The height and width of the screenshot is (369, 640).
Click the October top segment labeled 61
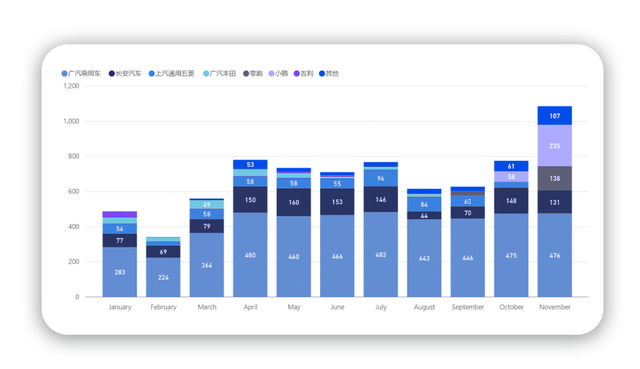click(511, 166)
